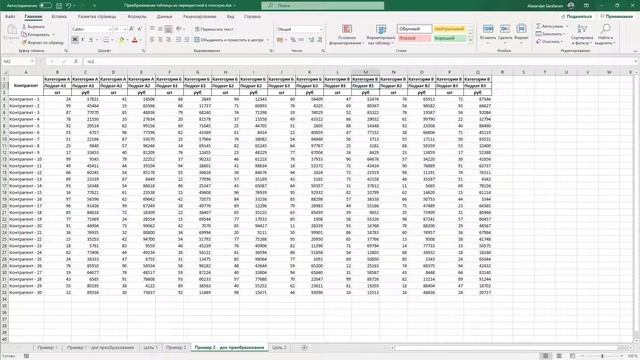Align text to the middle vertically
640x360 pixels.
pos(160,29)
